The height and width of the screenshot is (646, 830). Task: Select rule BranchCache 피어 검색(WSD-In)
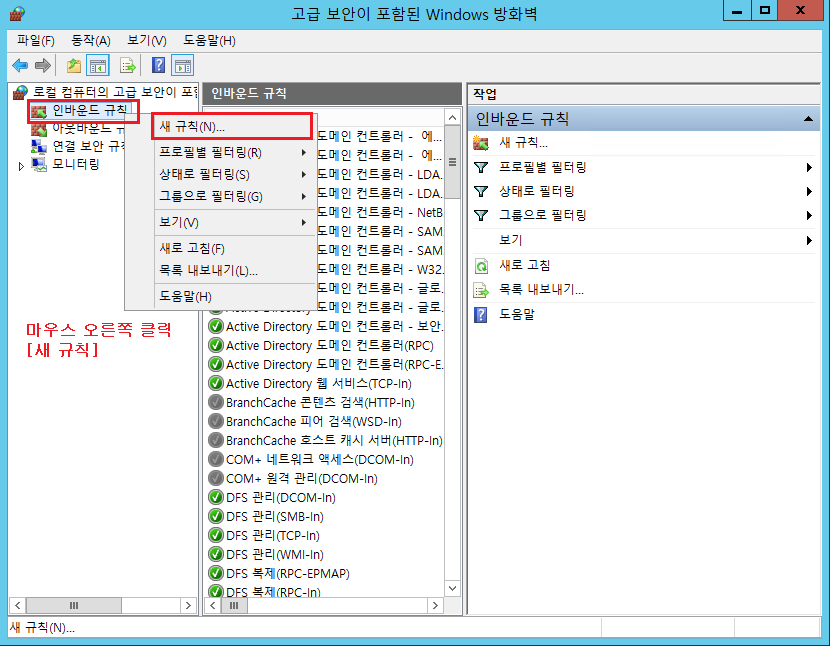(x=313, y=421)
